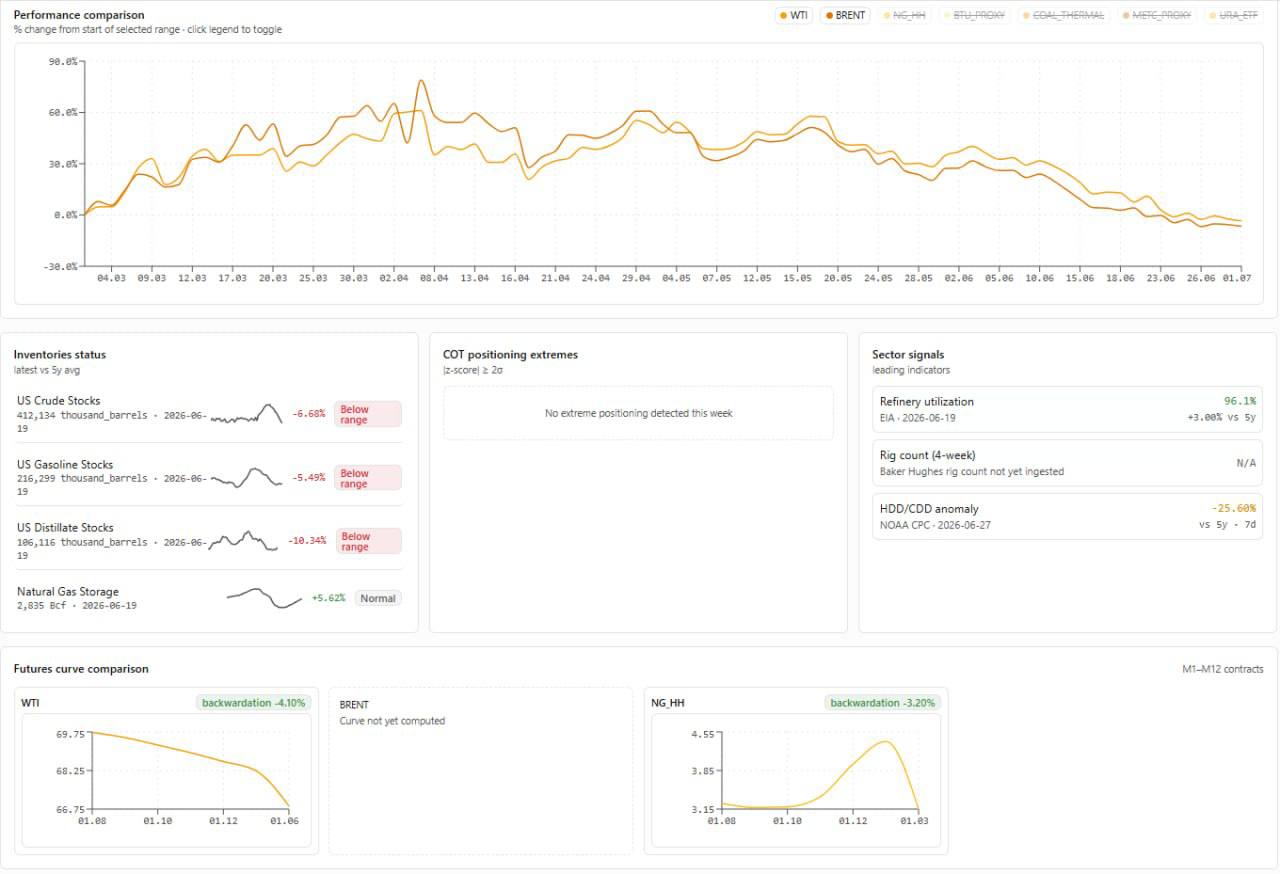Screen dimensions: 1280x874
Task: Click WTI backwardation -4.10% badge
Action: 253,703
